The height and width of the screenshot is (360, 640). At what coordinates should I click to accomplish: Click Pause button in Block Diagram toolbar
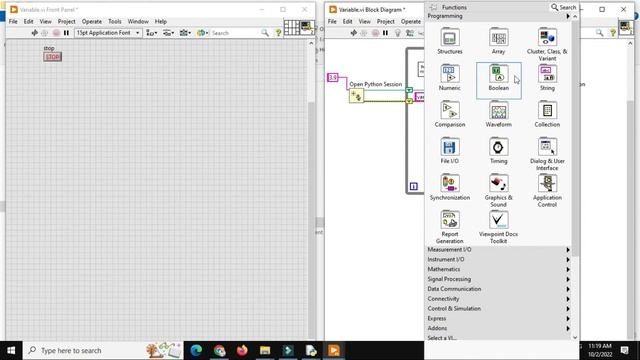click(385, 33)
